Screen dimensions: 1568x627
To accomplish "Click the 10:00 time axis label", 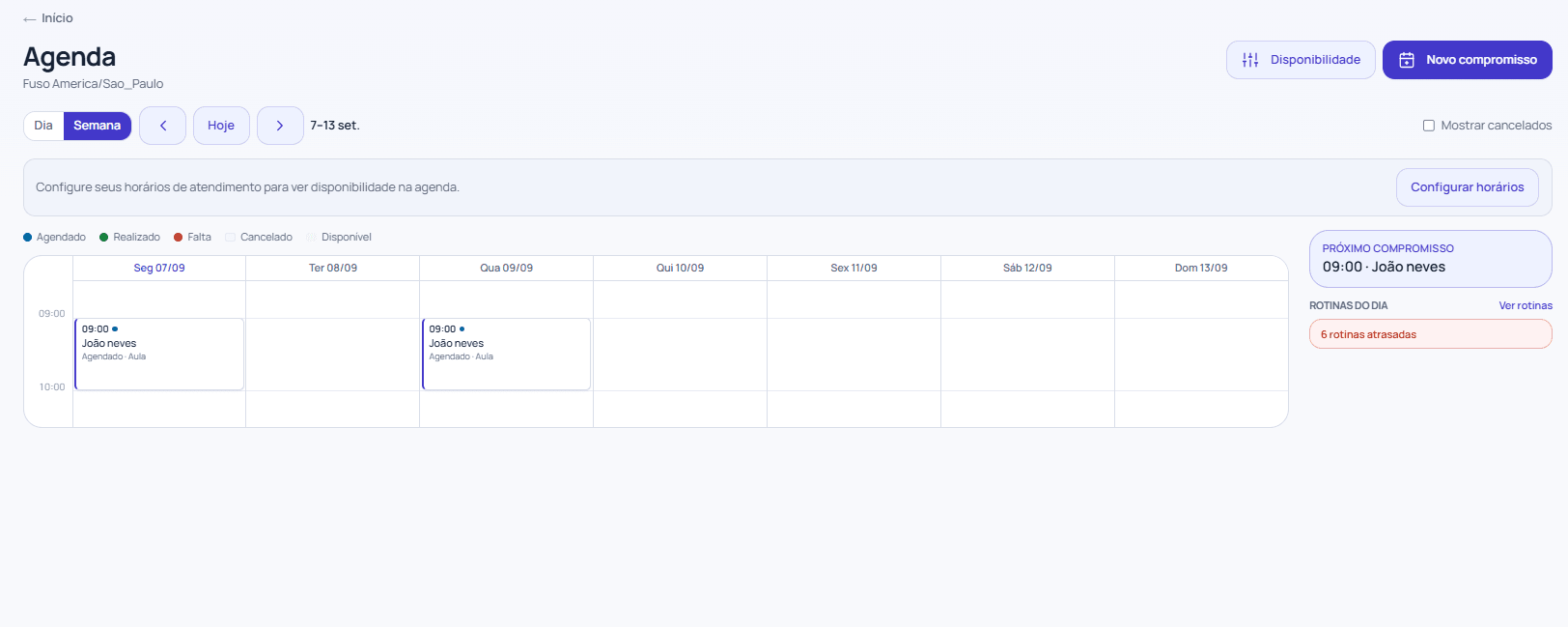I will click(x=52, y=387).
